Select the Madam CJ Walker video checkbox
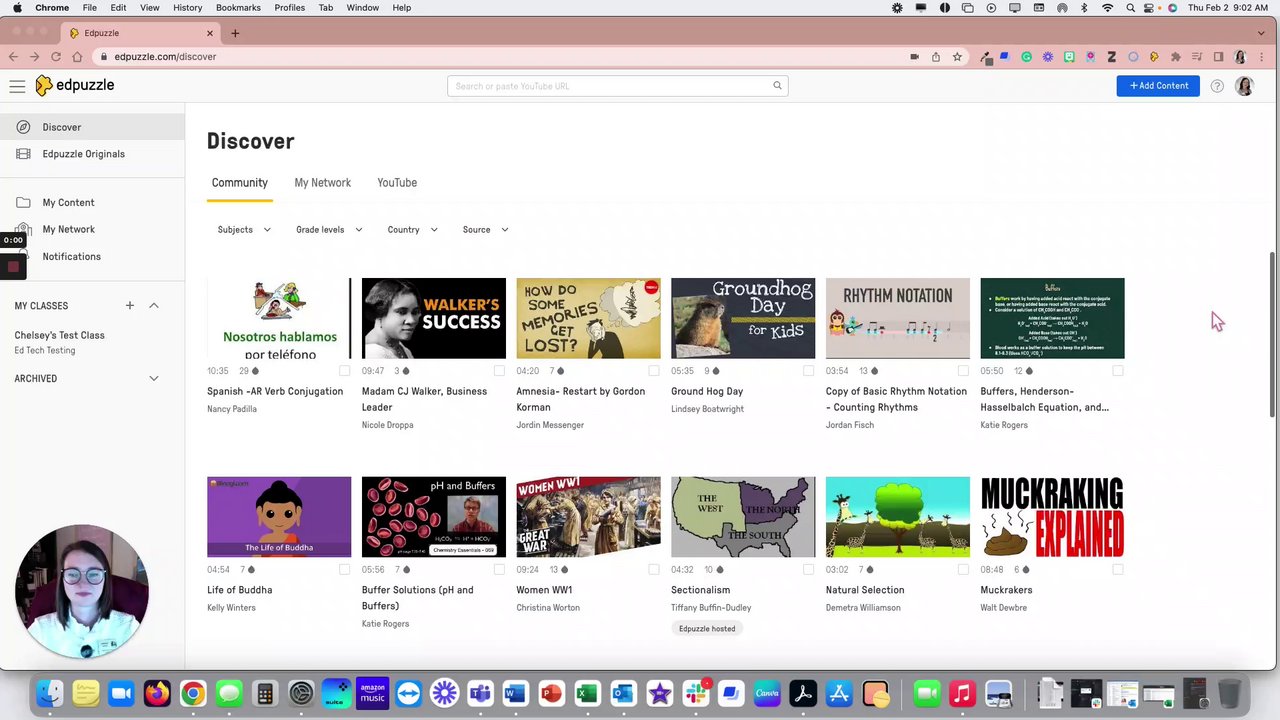 499,371
